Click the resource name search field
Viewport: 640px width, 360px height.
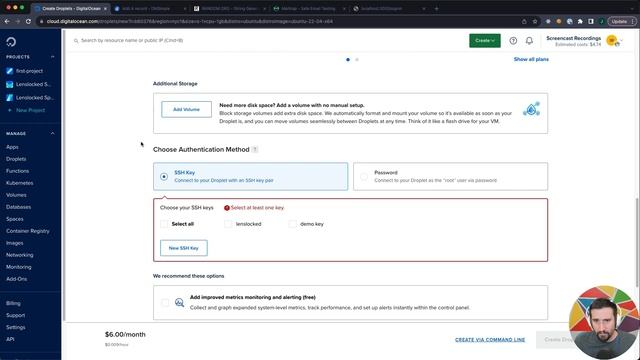coord(132,40)
